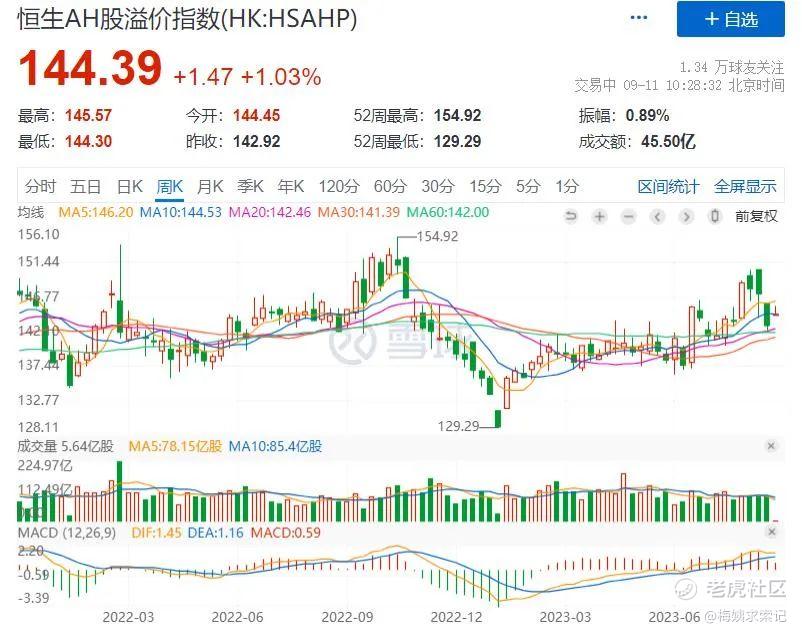Zoom out chart with minus icon

click(x=629, y=216)
